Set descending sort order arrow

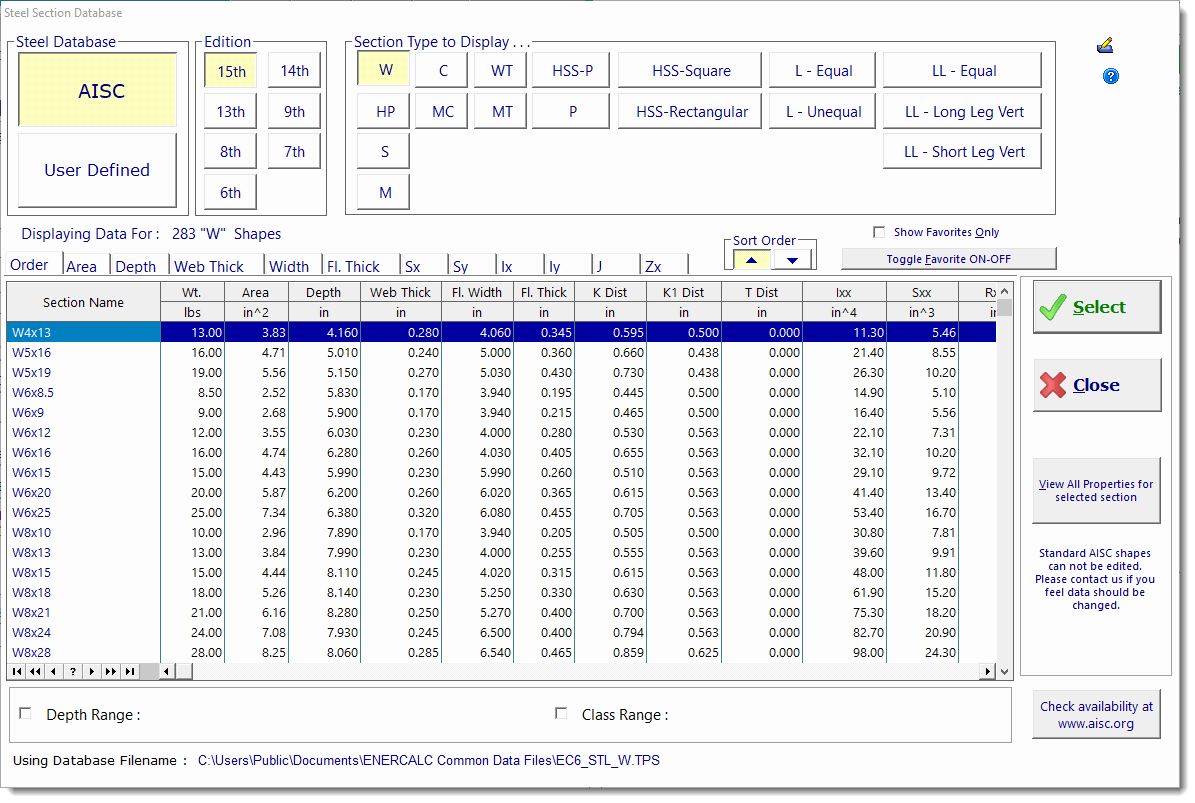[x=793, y=260]
